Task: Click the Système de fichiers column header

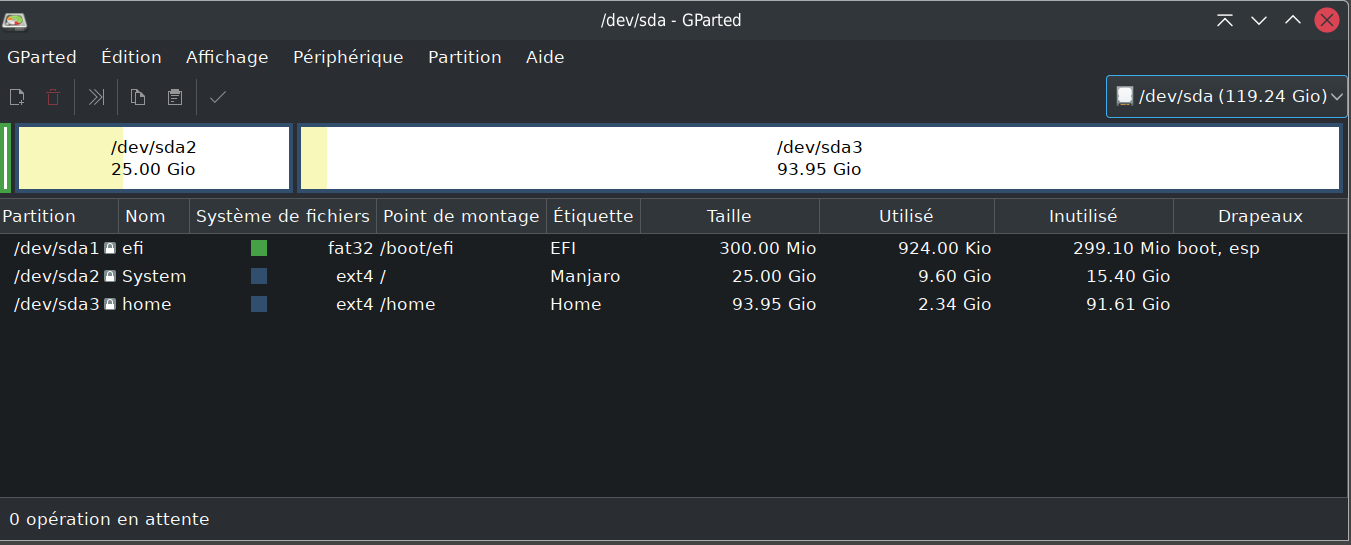Action: point(283,216)
